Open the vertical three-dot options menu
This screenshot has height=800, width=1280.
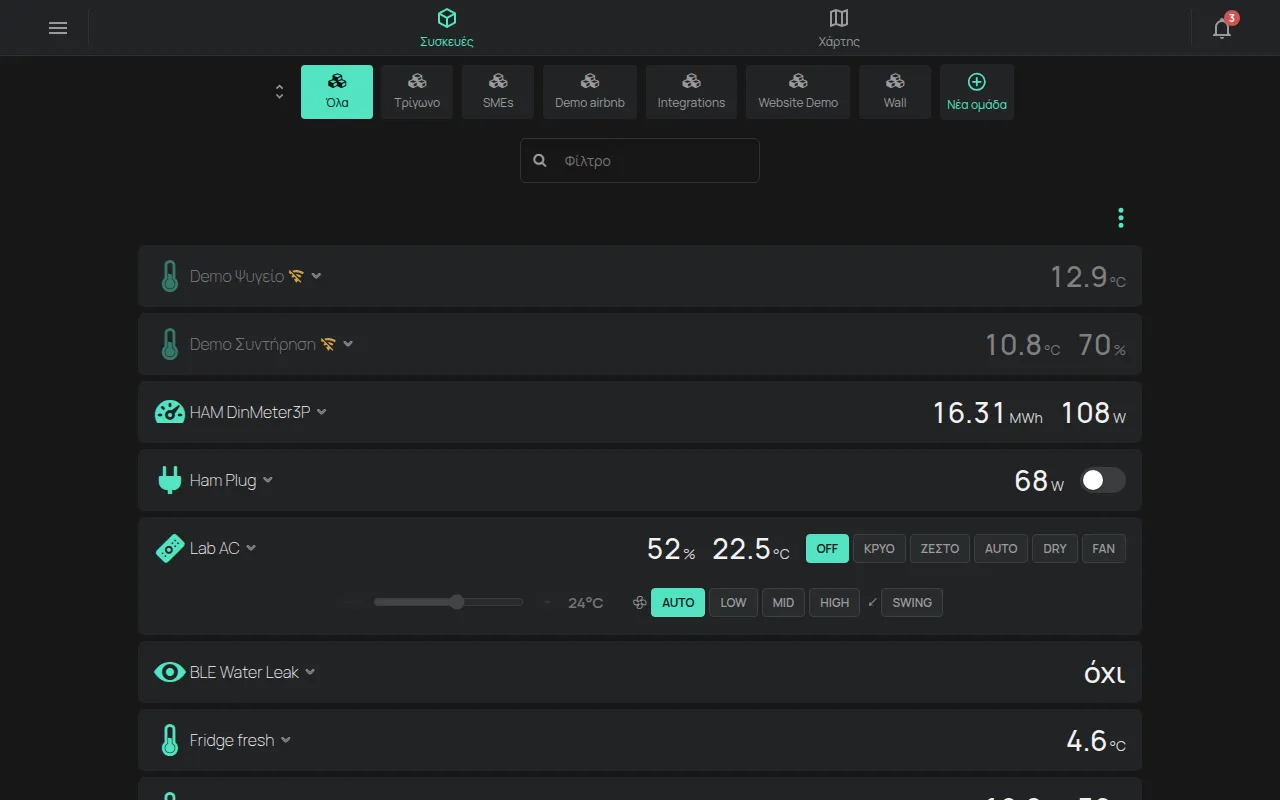pos(1121,217)
